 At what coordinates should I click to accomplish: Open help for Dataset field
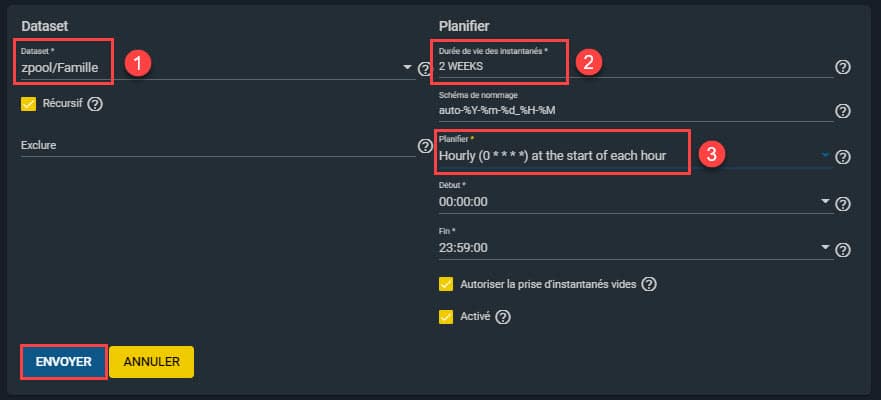[424, 69]
